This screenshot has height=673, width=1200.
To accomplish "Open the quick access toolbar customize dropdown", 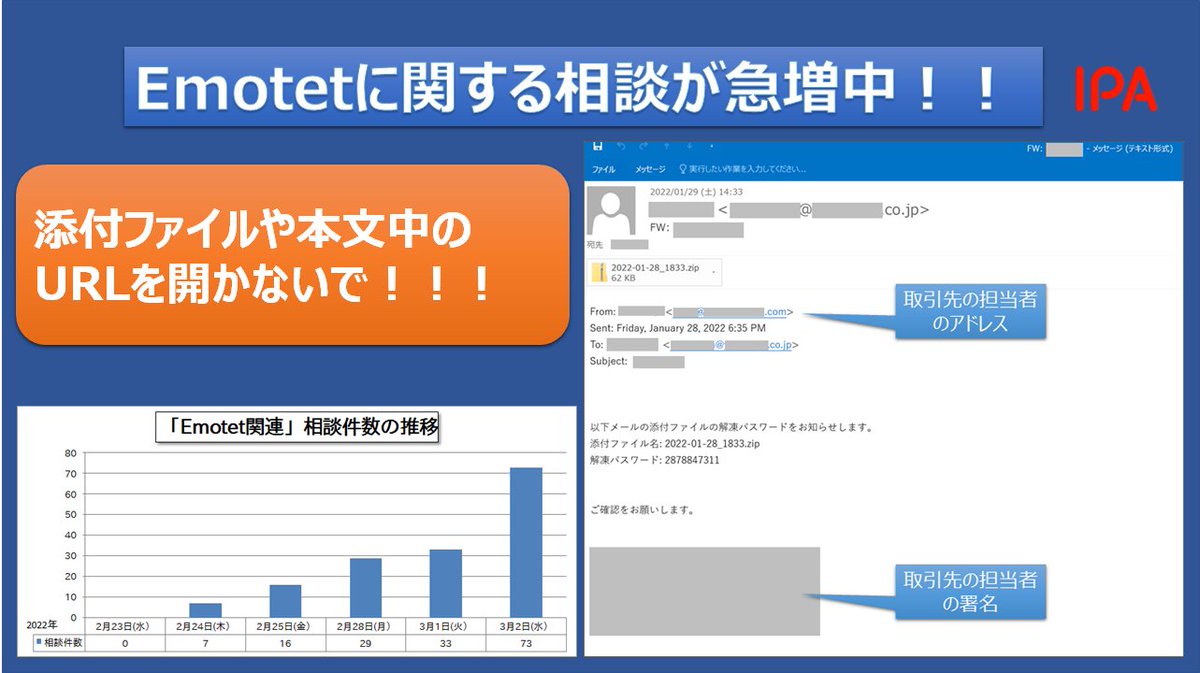I will click(710, 148).
